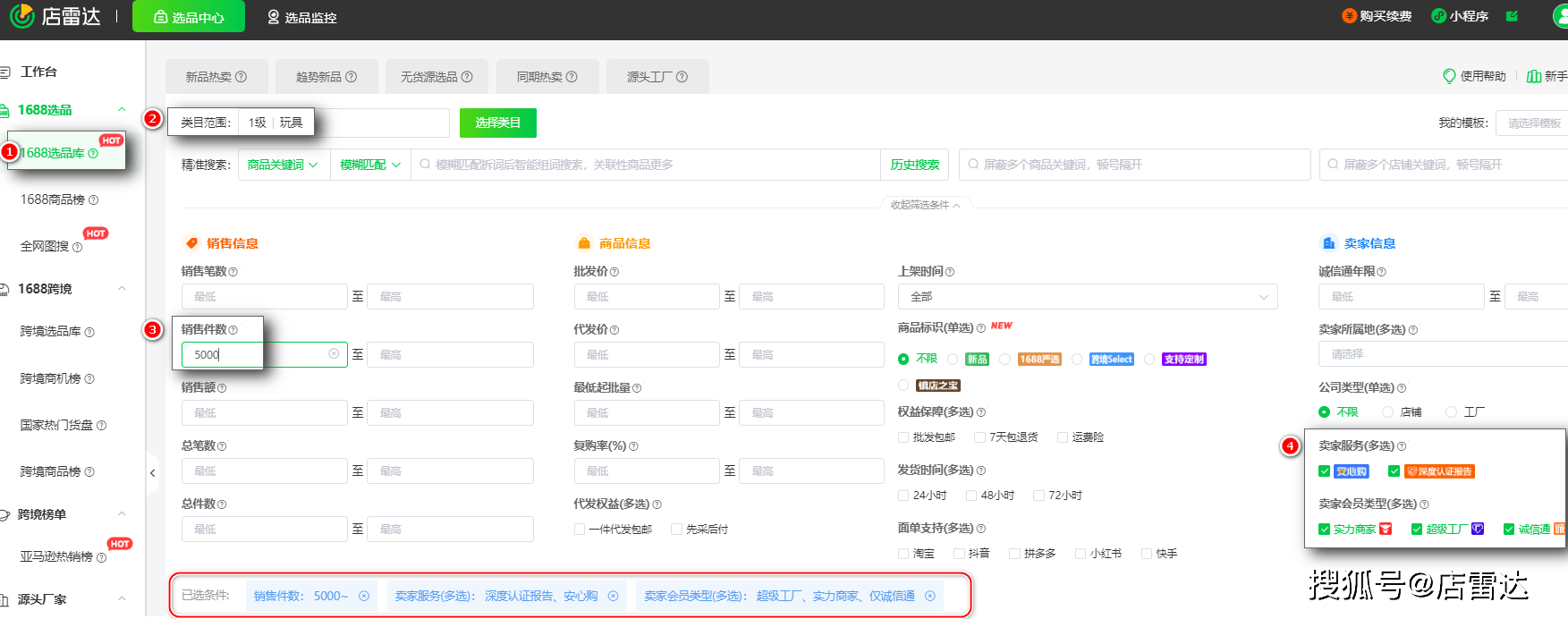Open the 上架时间 全部 dropdown
The image size is (1568, 619).
point(1088,297)
